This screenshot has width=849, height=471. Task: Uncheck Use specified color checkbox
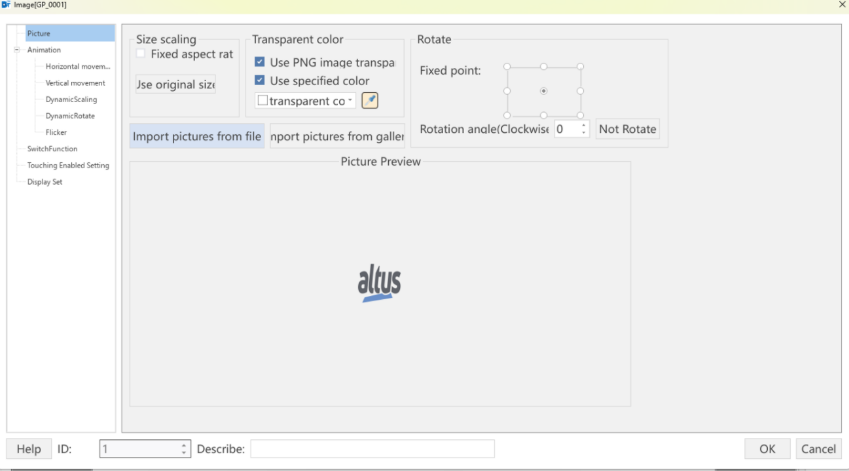click(x=260, y=80)
